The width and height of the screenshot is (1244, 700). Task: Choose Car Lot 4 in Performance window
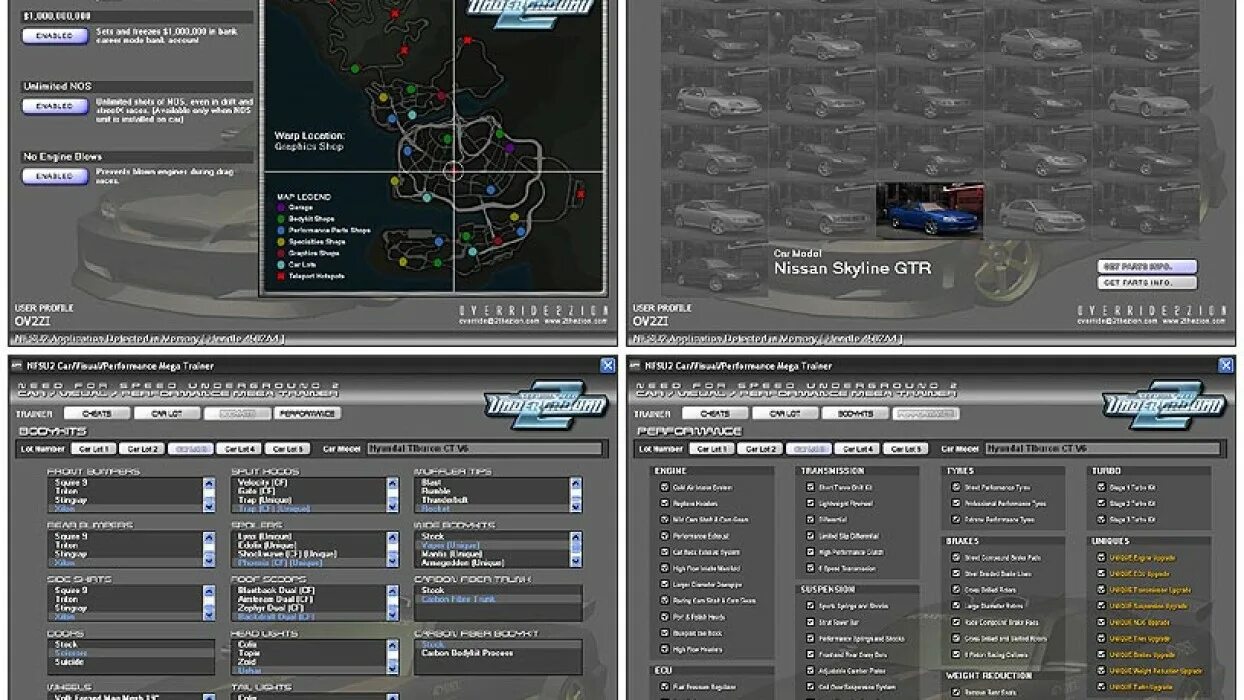(x=858, y=449)
